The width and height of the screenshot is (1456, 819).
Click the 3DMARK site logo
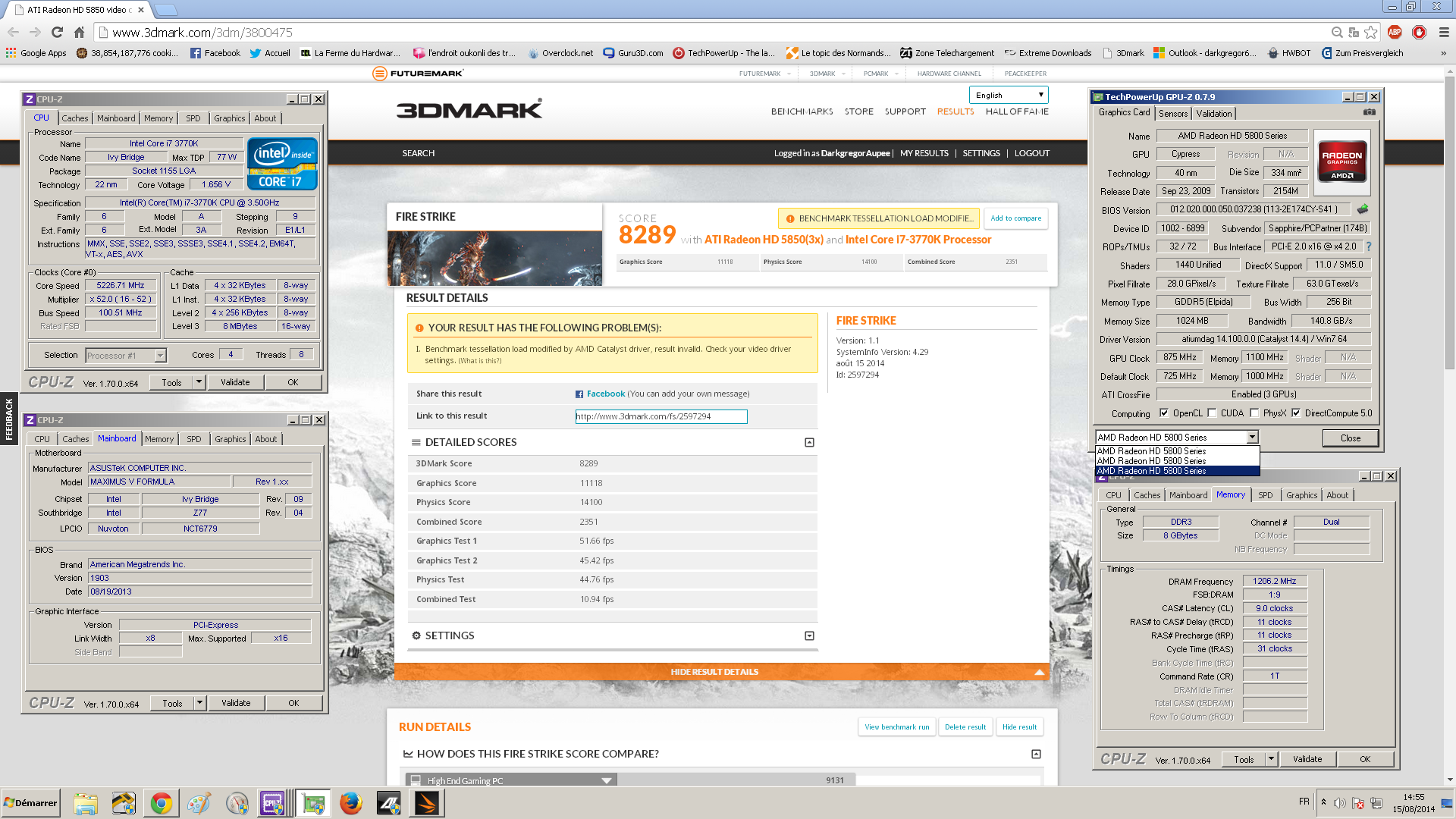tap(469, 109)
